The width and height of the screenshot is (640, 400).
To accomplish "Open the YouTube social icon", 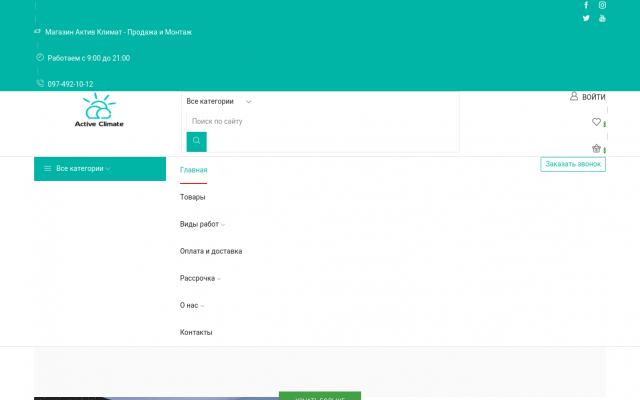I will tap(602, 18).
